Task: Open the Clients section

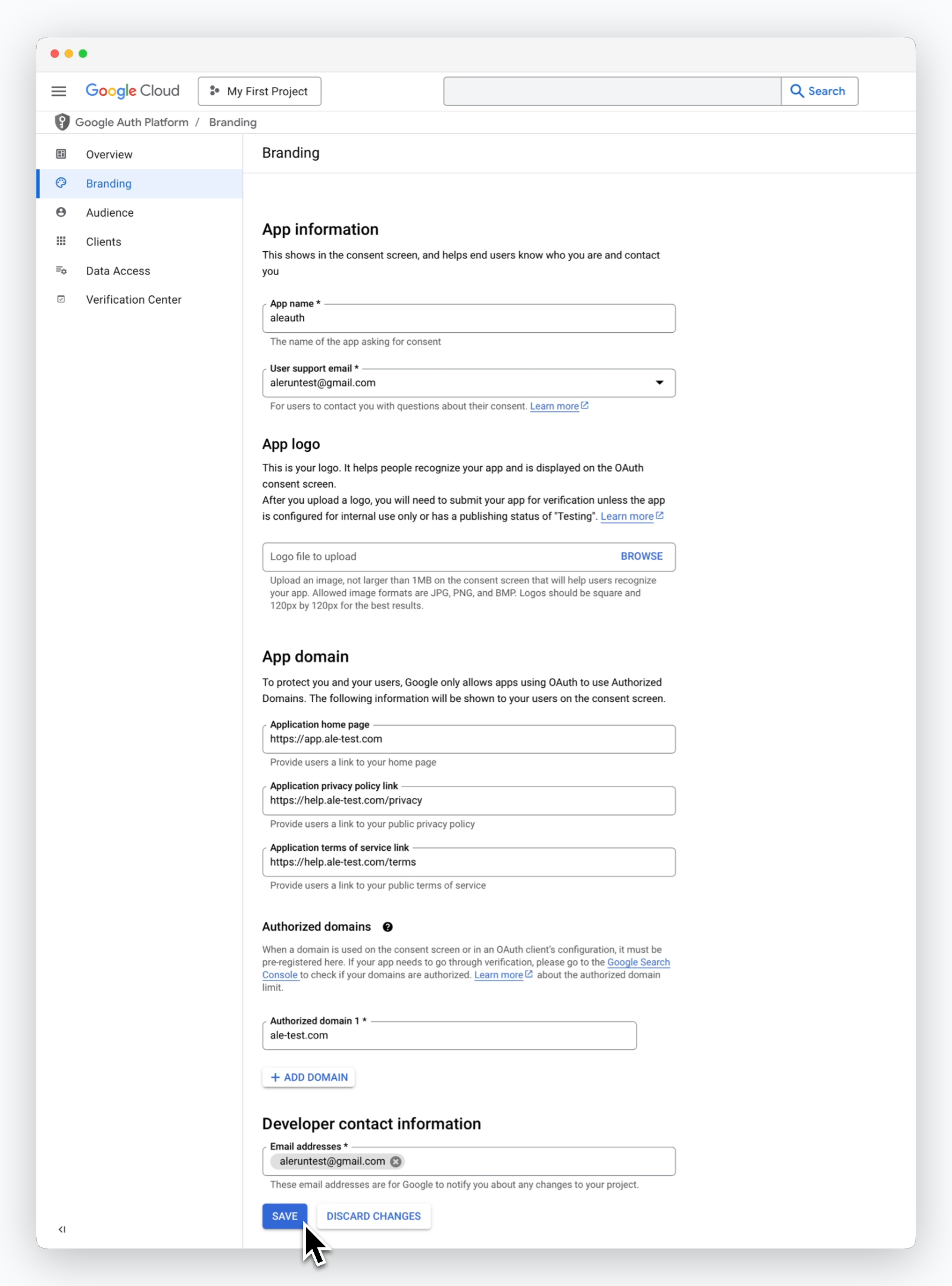Action: (139, 242)
